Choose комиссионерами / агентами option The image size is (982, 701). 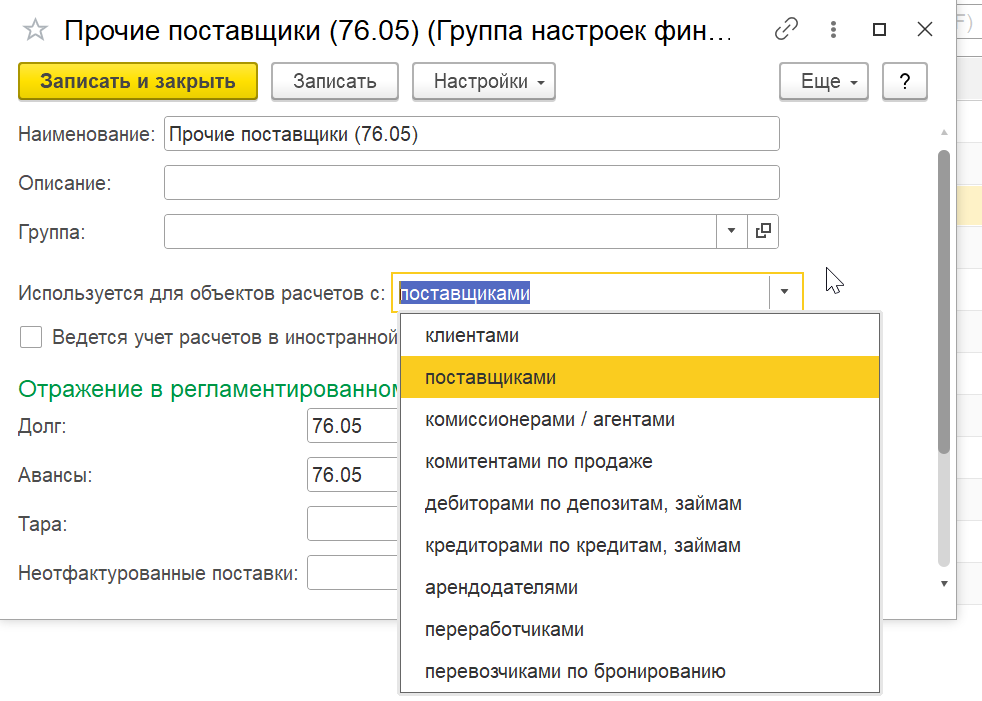pos(640,419)
